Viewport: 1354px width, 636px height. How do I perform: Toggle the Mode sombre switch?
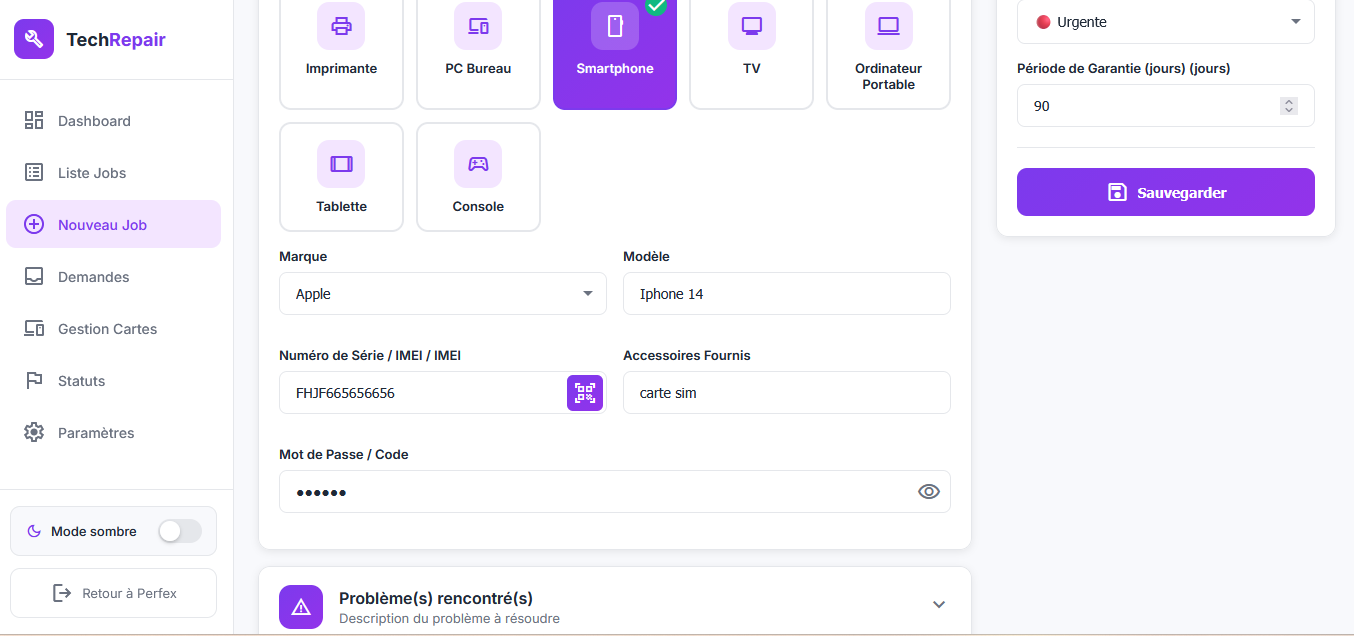(x=180, y=531)
